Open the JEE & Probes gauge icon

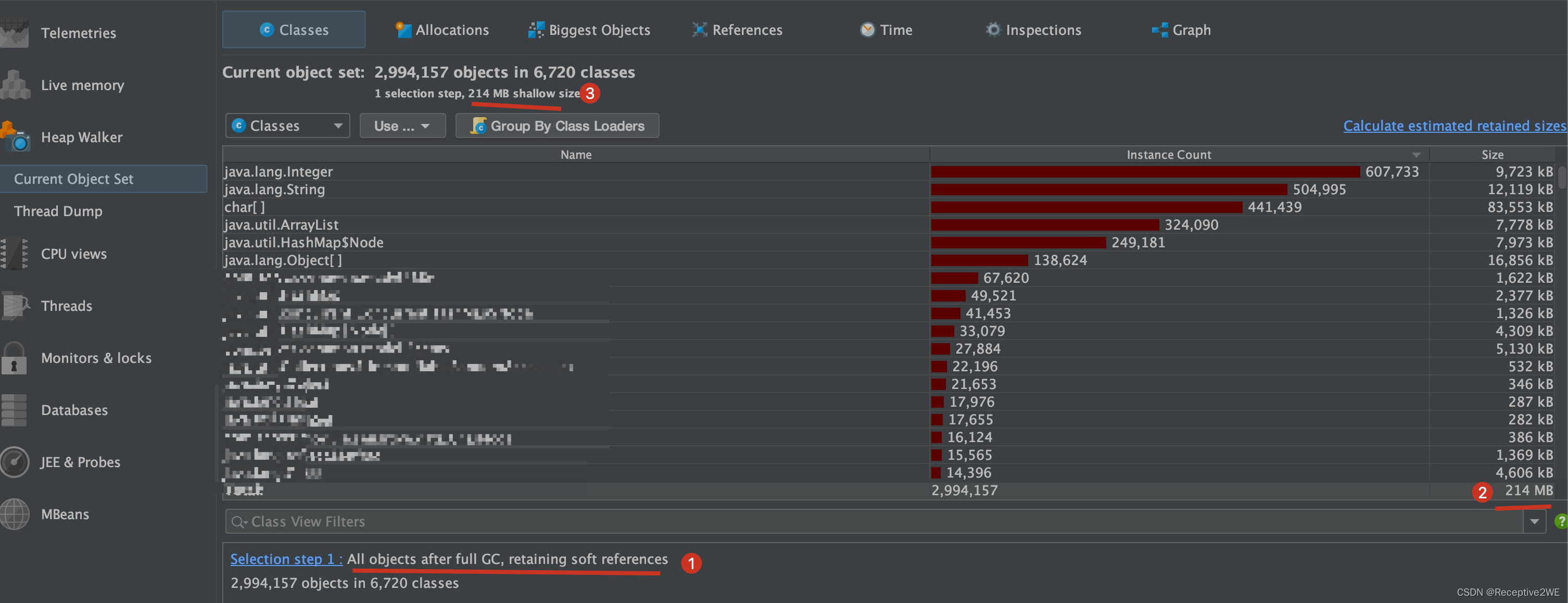(x=15, y=462)
